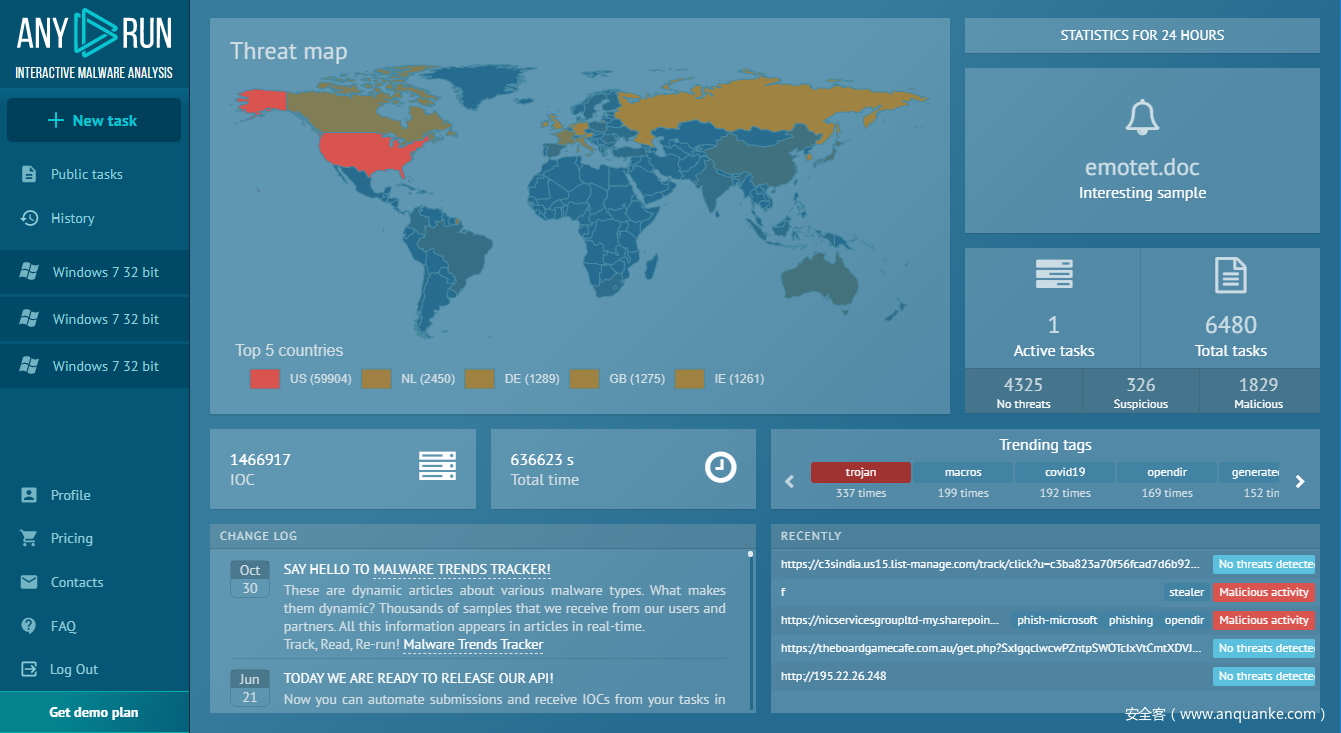Click the Log Out icon
The height and width of the screenshot is (733, 1341).
[x=29, y=669]
